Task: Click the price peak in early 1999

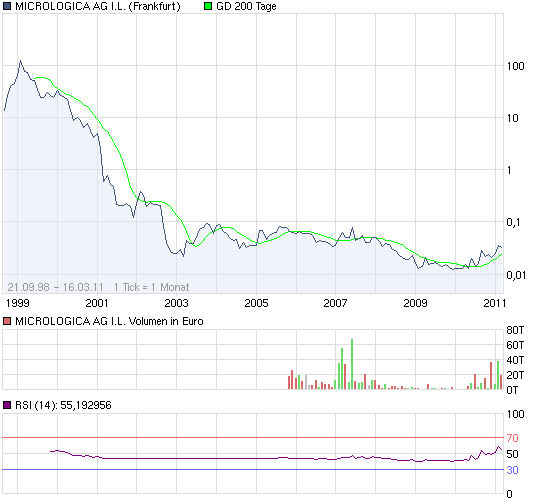Action: tap(21, 62)
